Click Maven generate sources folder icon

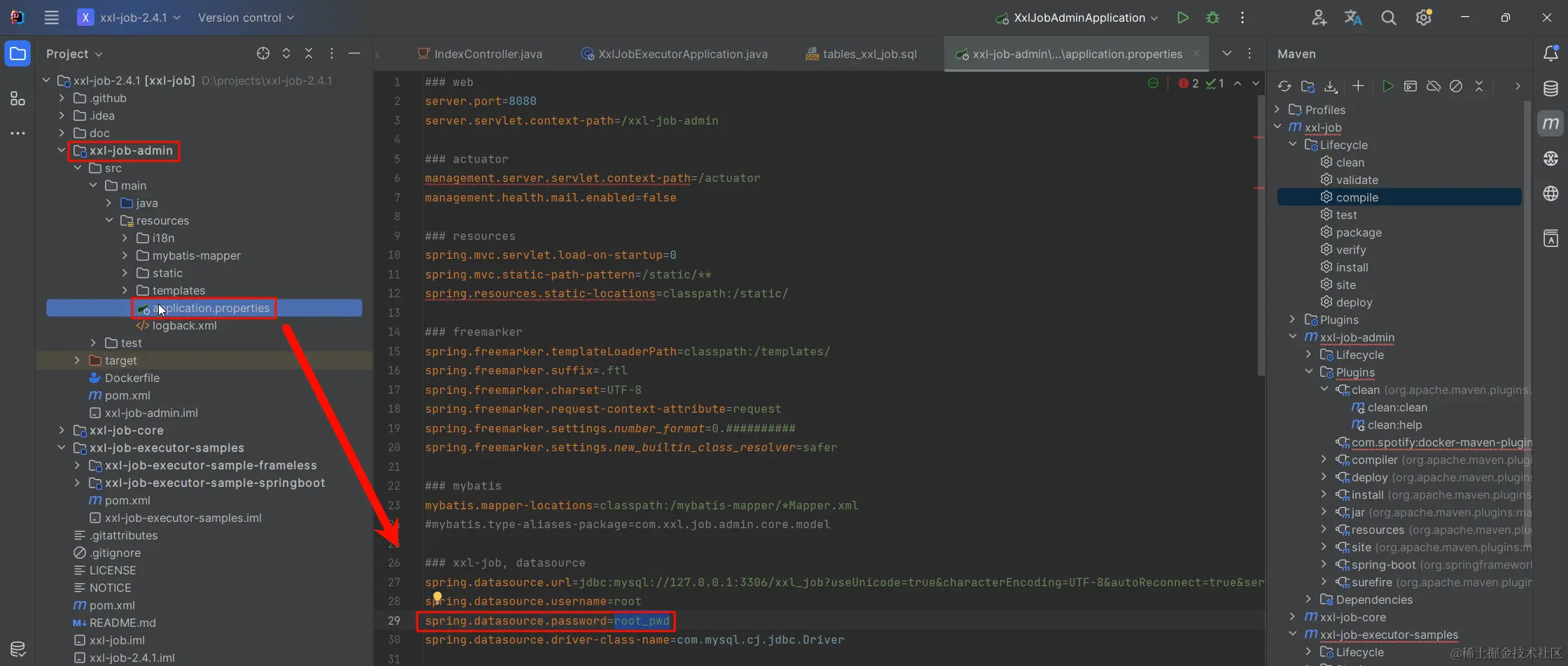1307,86
